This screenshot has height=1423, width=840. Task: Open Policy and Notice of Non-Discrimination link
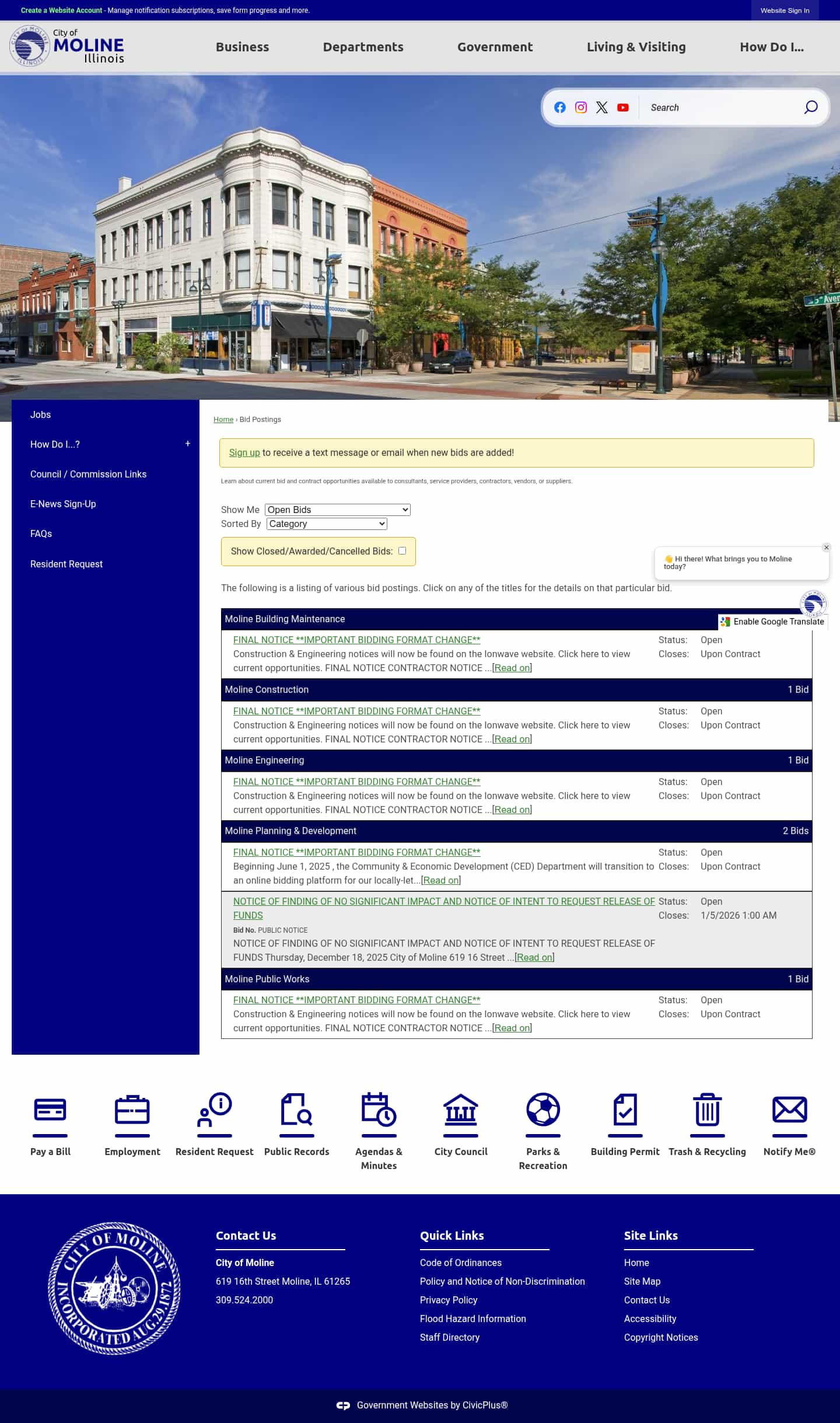[502, 1281]
